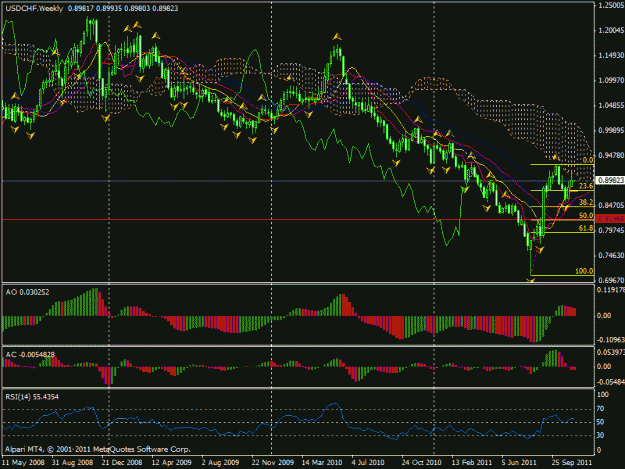Select the RSI scale 70 level
The image size is (625, 469).
pos(601,409)
